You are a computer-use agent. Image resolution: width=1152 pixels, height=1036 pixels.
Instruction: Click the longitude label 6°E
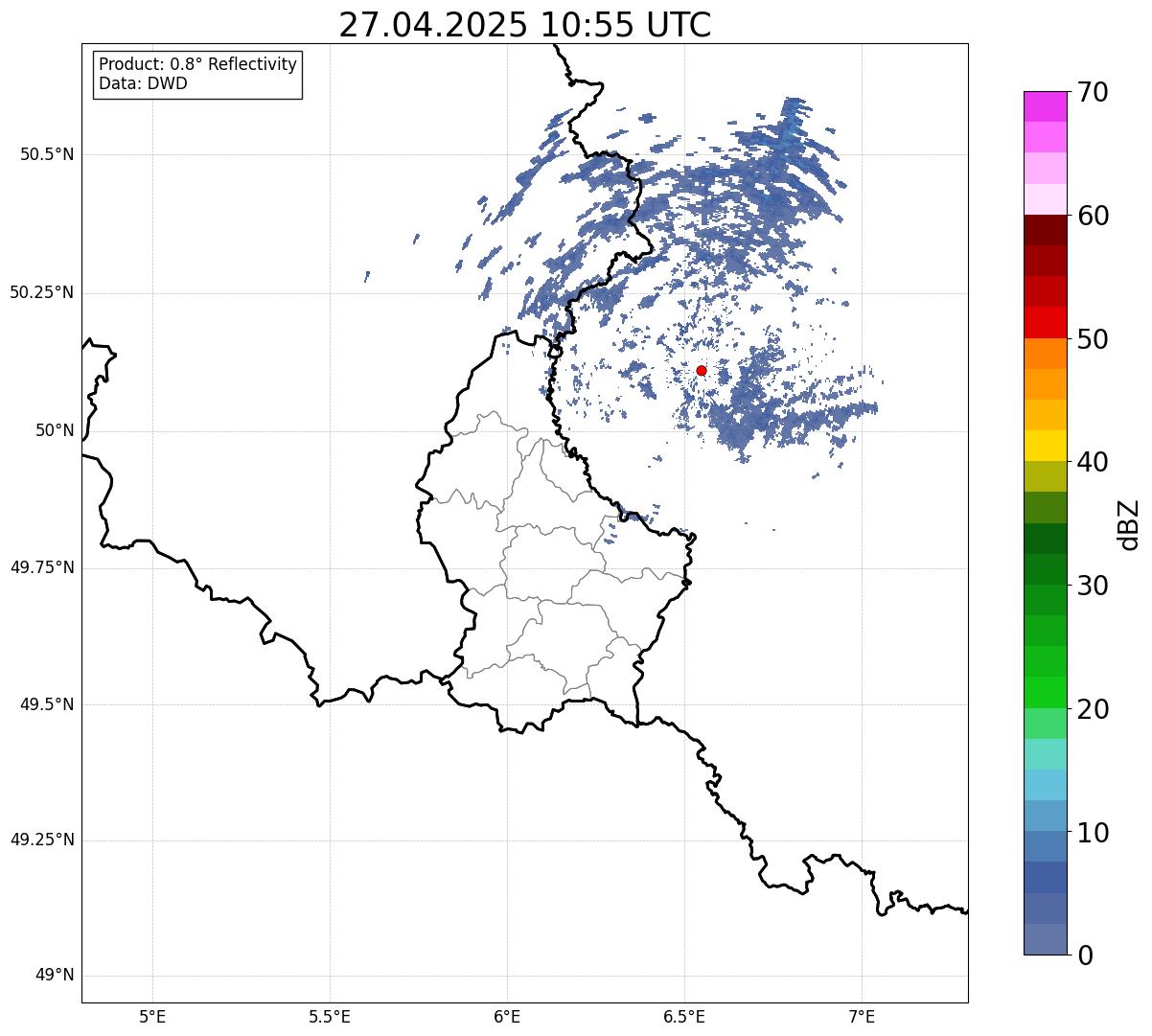[507, 1016]
